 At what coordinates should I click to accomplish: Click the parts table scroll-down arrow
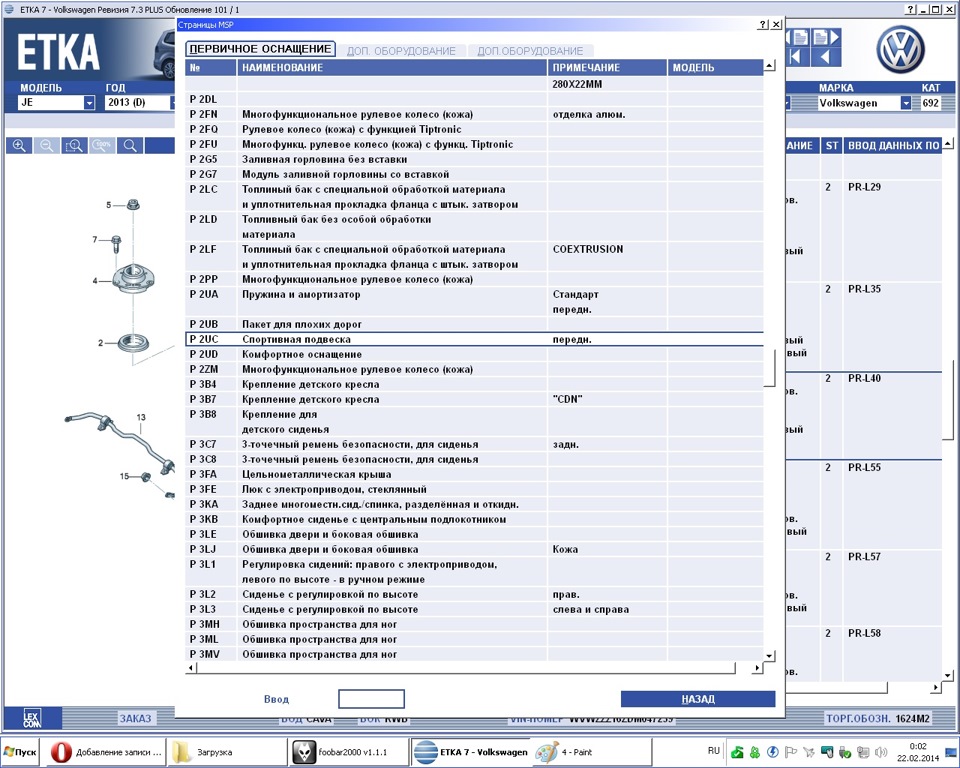948,676
